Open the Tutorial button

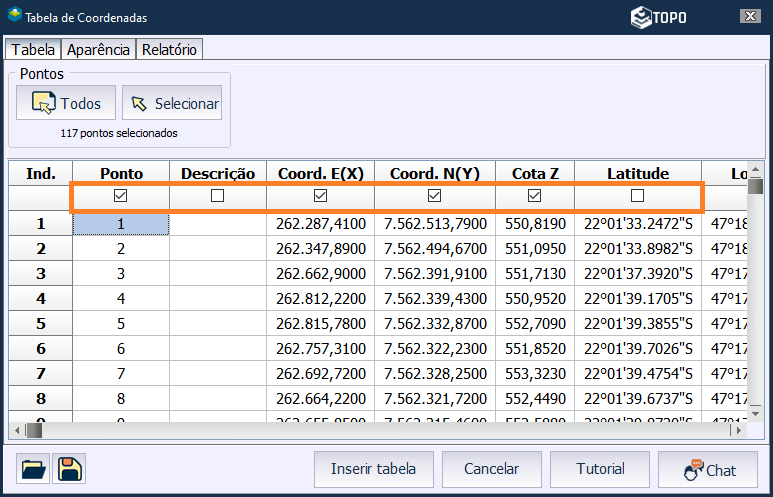click(600, 469)
